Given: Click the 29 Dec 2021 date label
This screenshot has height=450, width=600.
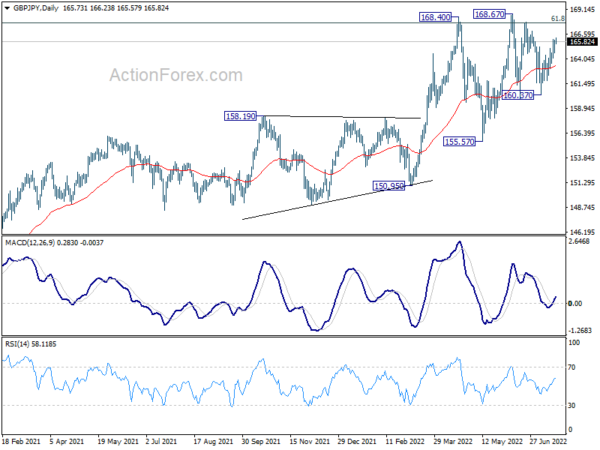Looking at the screenshot, I should (x=357, y=441).
